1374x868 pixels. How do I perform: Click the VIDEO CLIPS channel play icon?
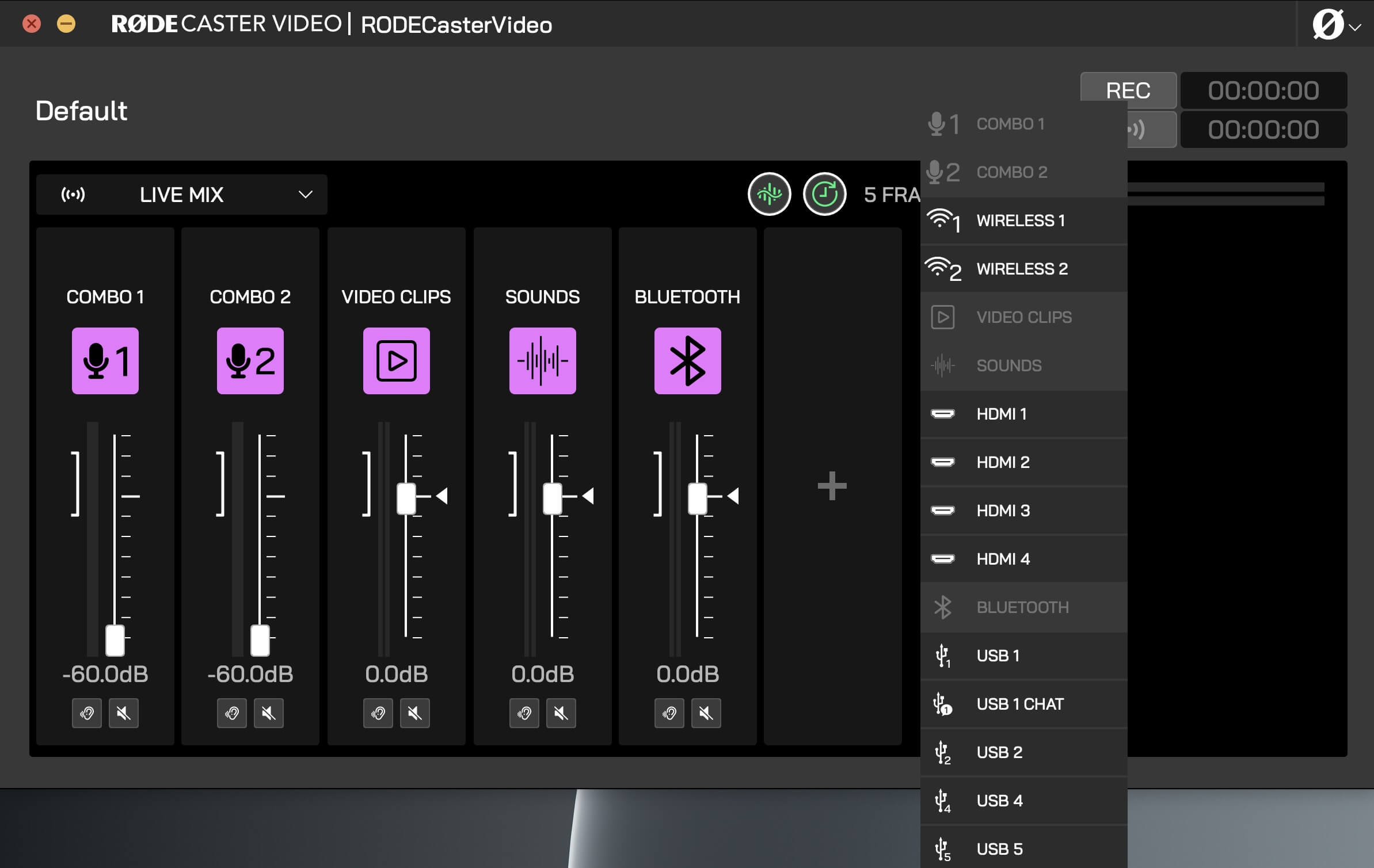click(x=397, y=361)
